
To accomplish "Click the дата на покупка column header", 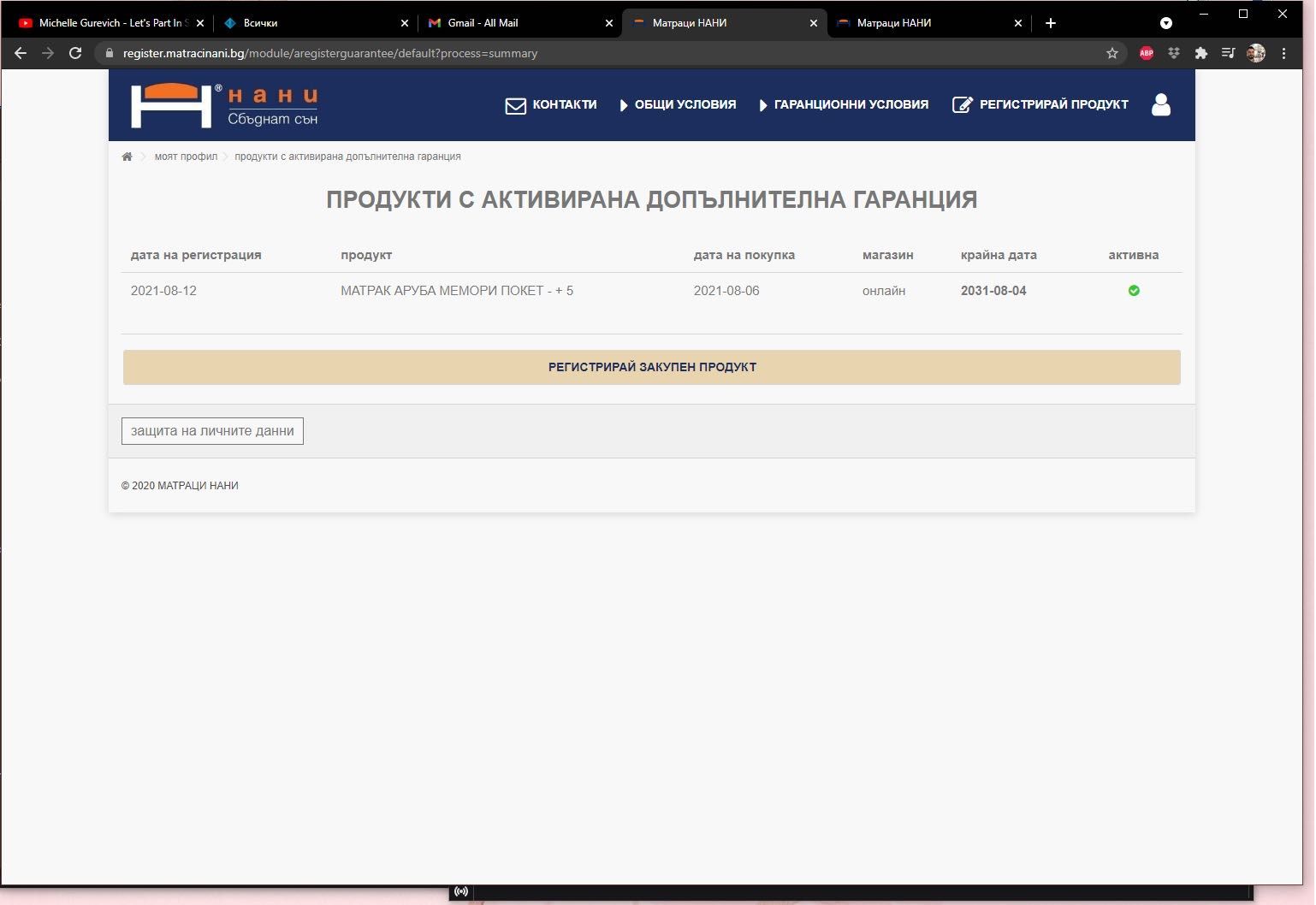I will tap(744, 255).
